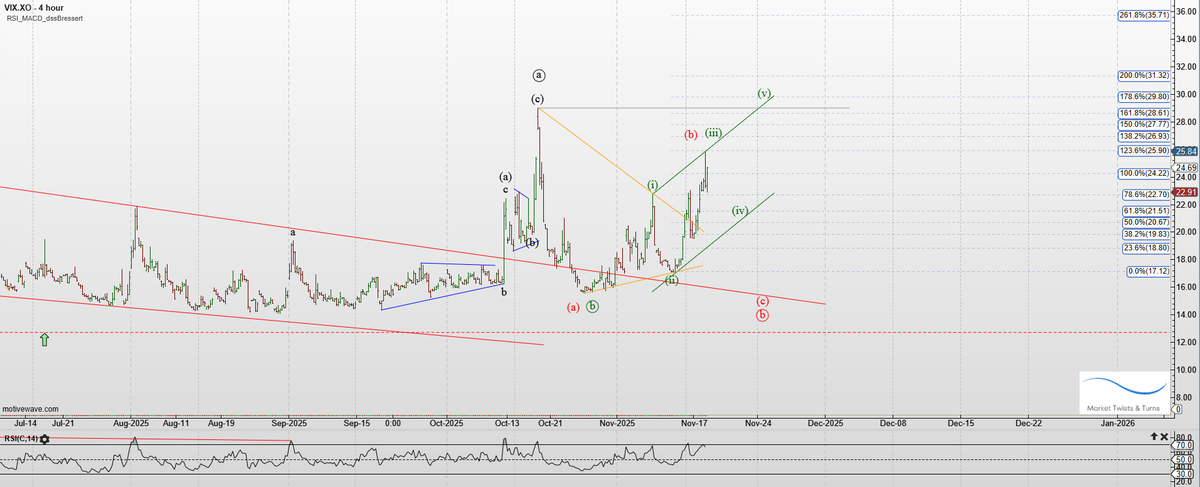Select the 178.6%(29.80) Fibonacci label
Viewport: 1200px width, 487px height.
click(1143, 97)
